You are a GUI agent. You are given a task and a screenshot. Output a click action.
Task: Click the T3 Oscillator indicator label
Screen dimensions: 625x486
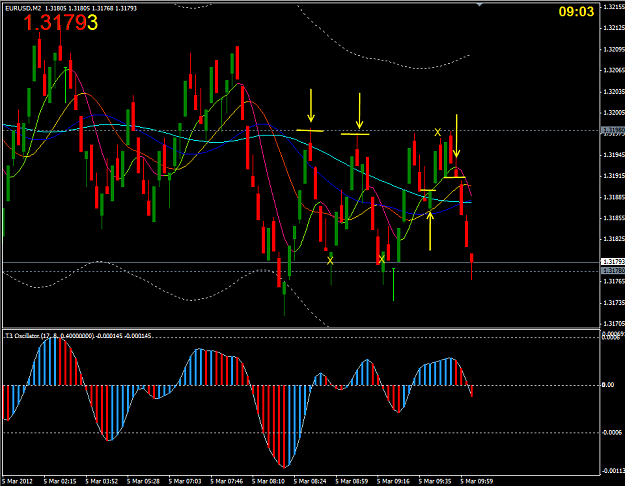coord(78,336)
